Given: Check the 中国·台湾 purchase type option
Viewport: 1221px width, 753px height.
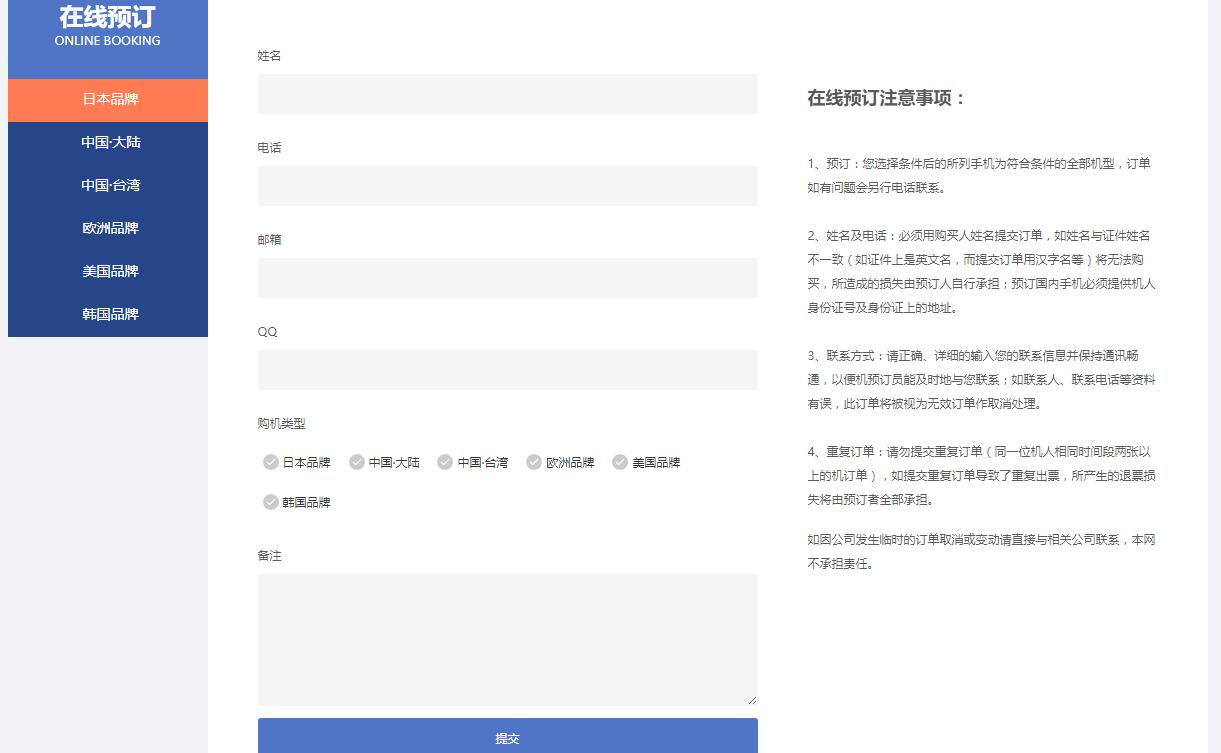Looking at the screenshot, I should (445, 462).
